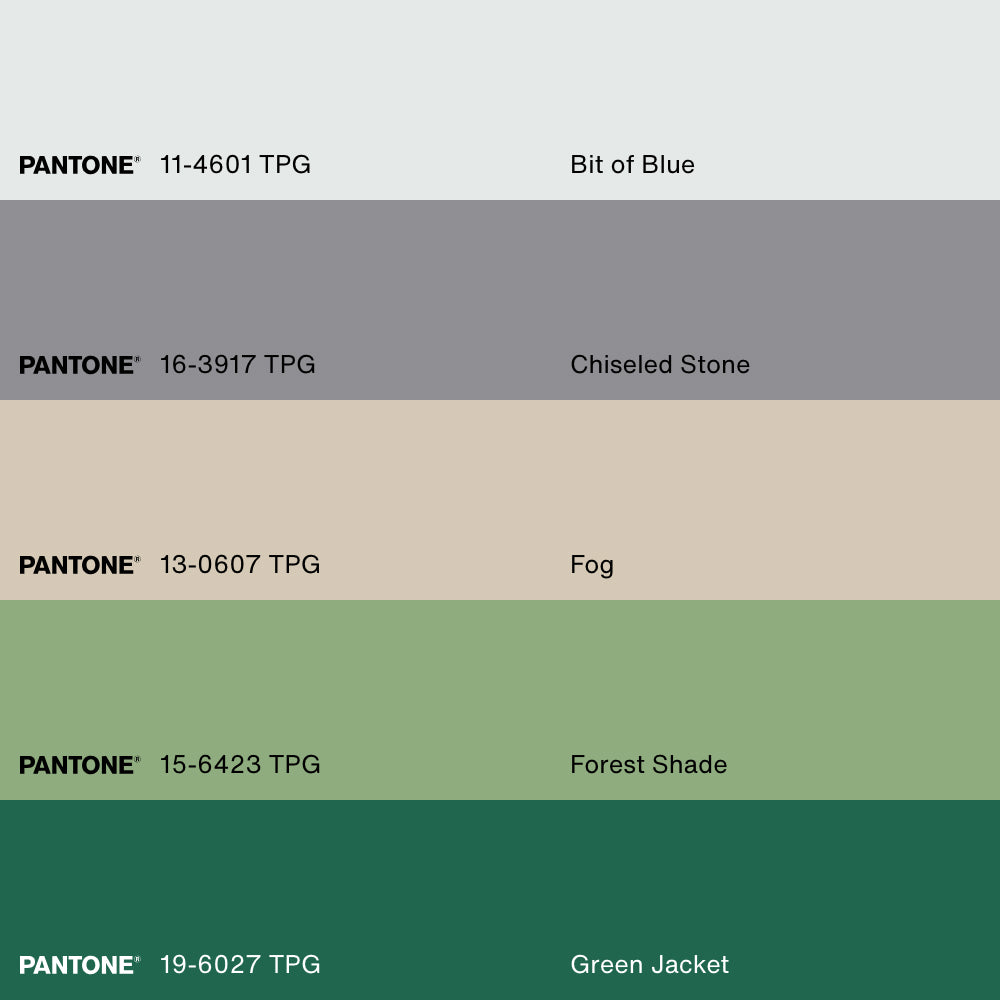This screenshot has height=1000, width=1000.
Task: Click the color name Chiseled Stone
Action: pos(660,365)
